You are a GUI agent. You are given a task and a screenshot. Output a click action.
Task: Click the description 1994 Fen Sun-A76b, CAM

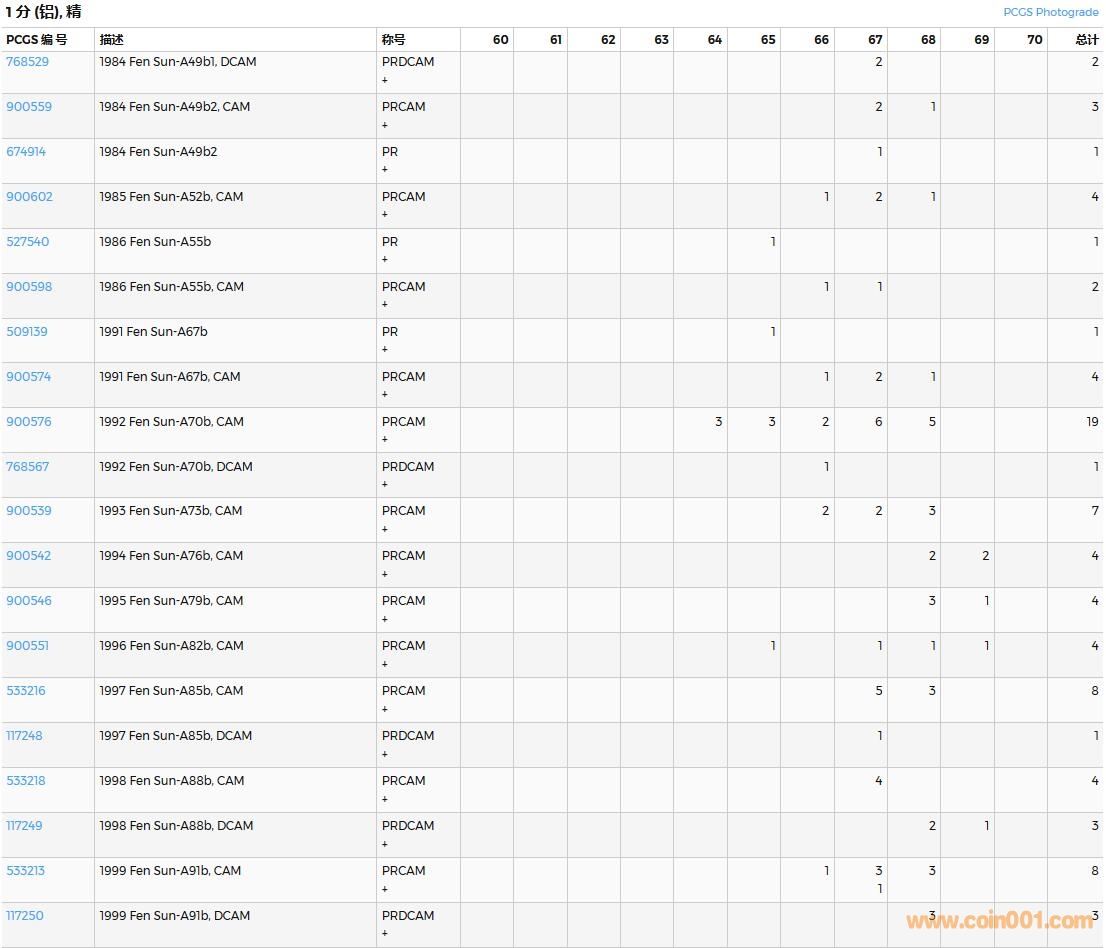171,556
